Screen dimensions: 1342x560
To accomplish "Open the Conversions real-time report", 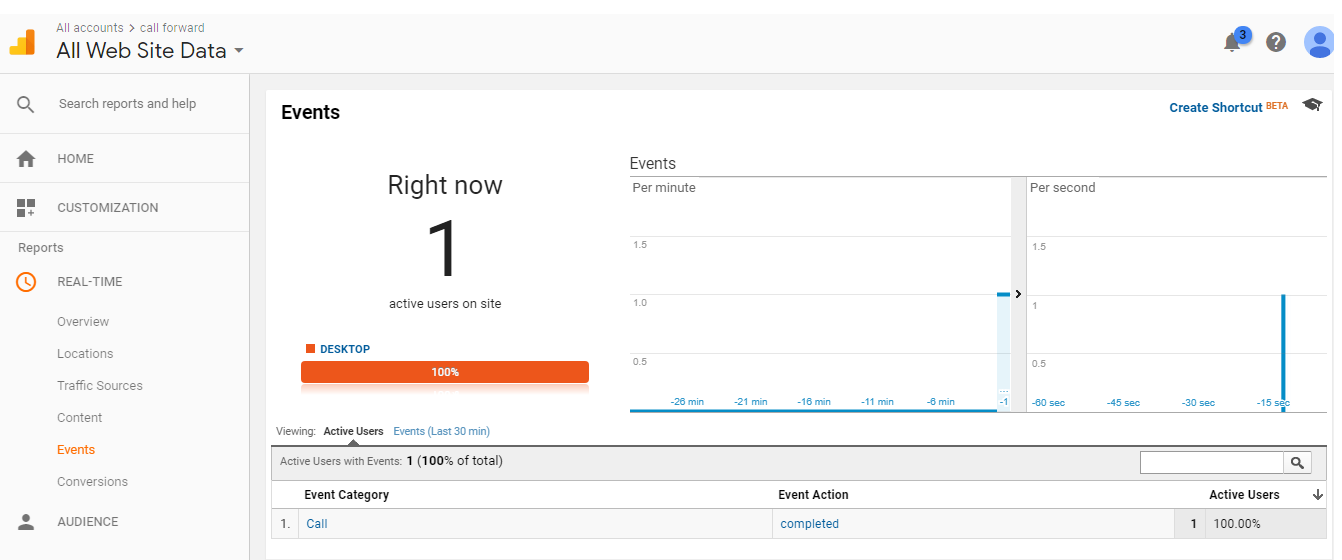I will 92,482.
